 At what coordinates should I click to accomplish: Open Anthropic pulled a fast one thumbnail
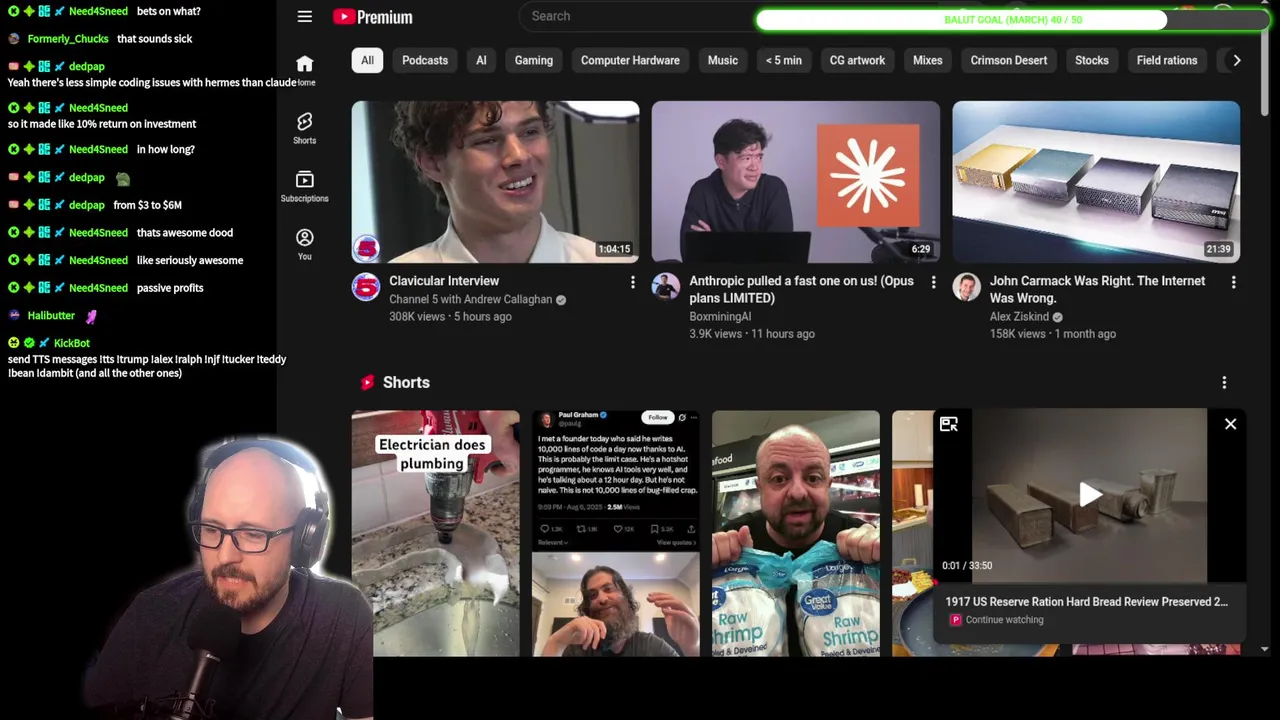tap(795, 182)
